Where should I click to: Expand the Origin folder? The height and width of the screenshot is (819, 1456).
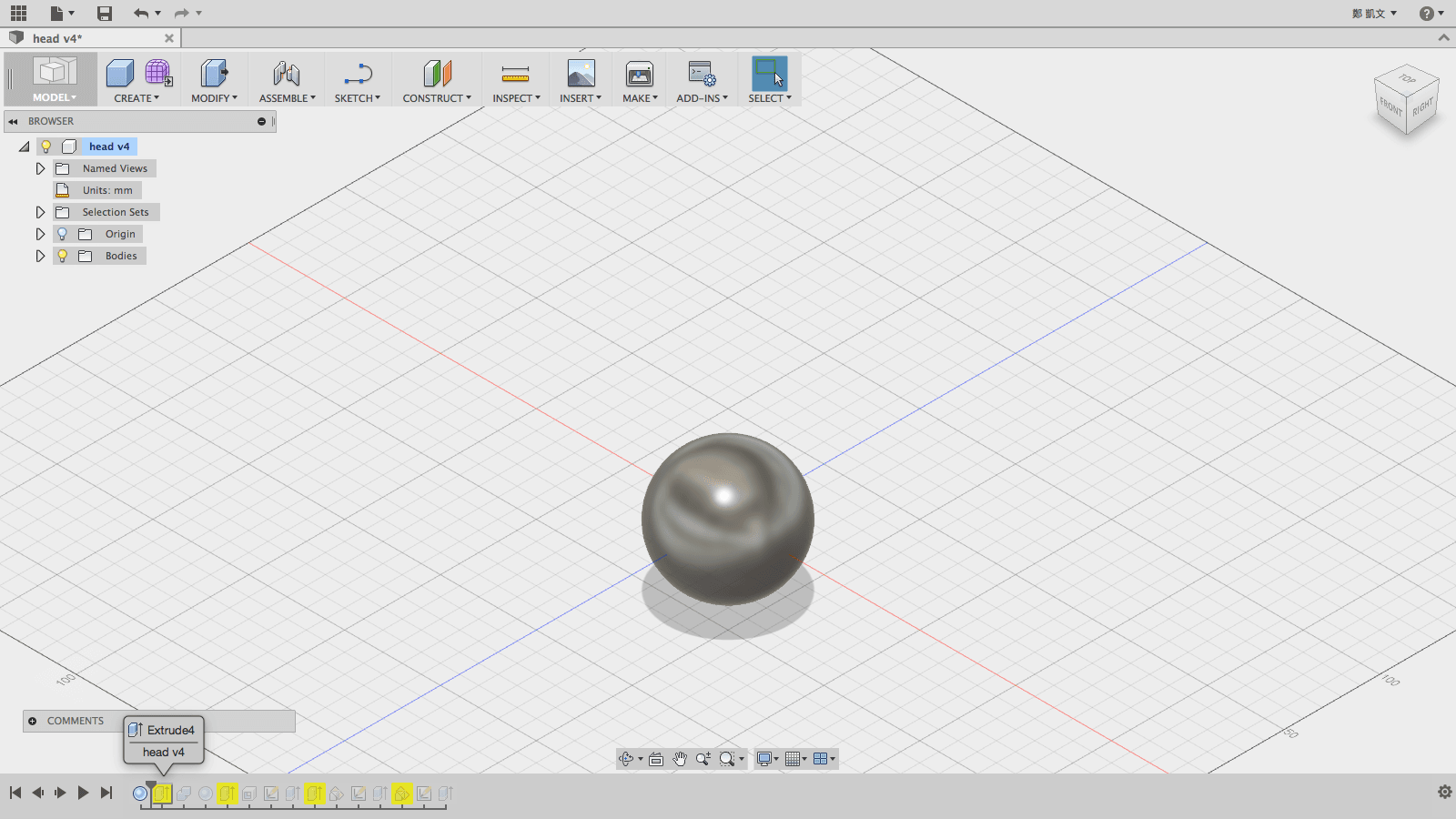[40, 234]
